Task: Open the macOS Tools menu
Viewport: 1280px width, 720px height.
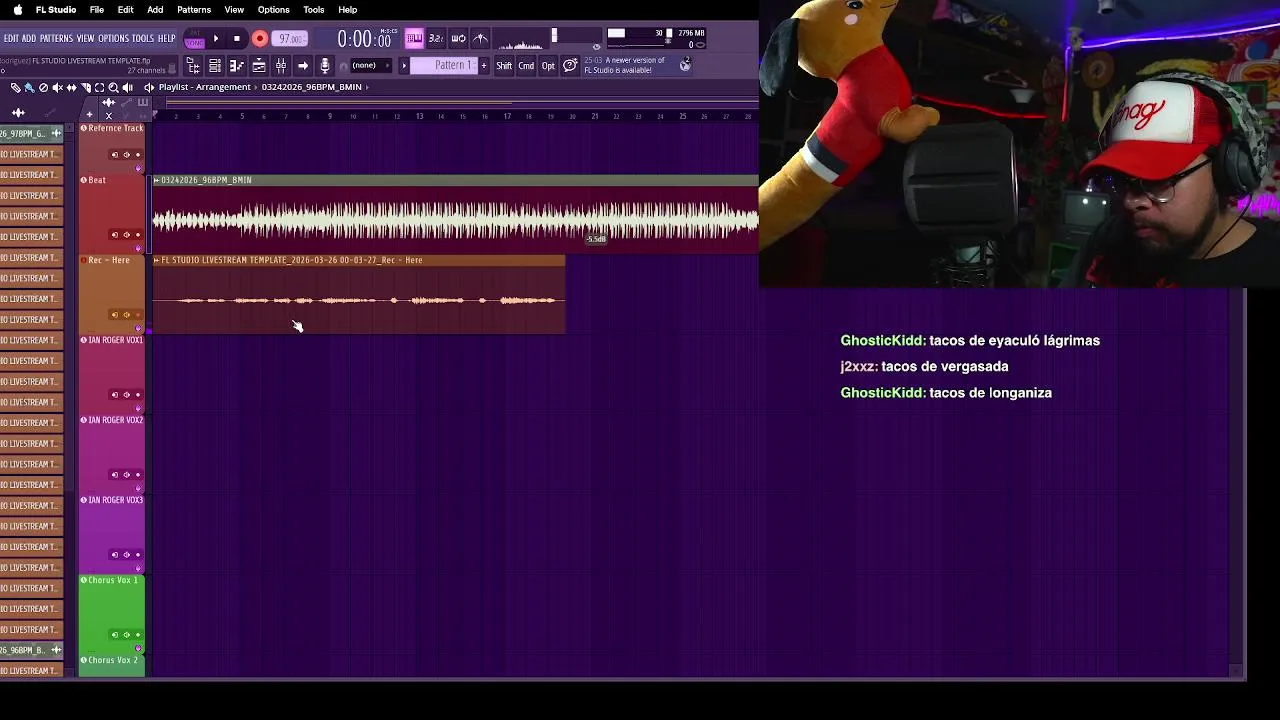Action: click(313, 10)
